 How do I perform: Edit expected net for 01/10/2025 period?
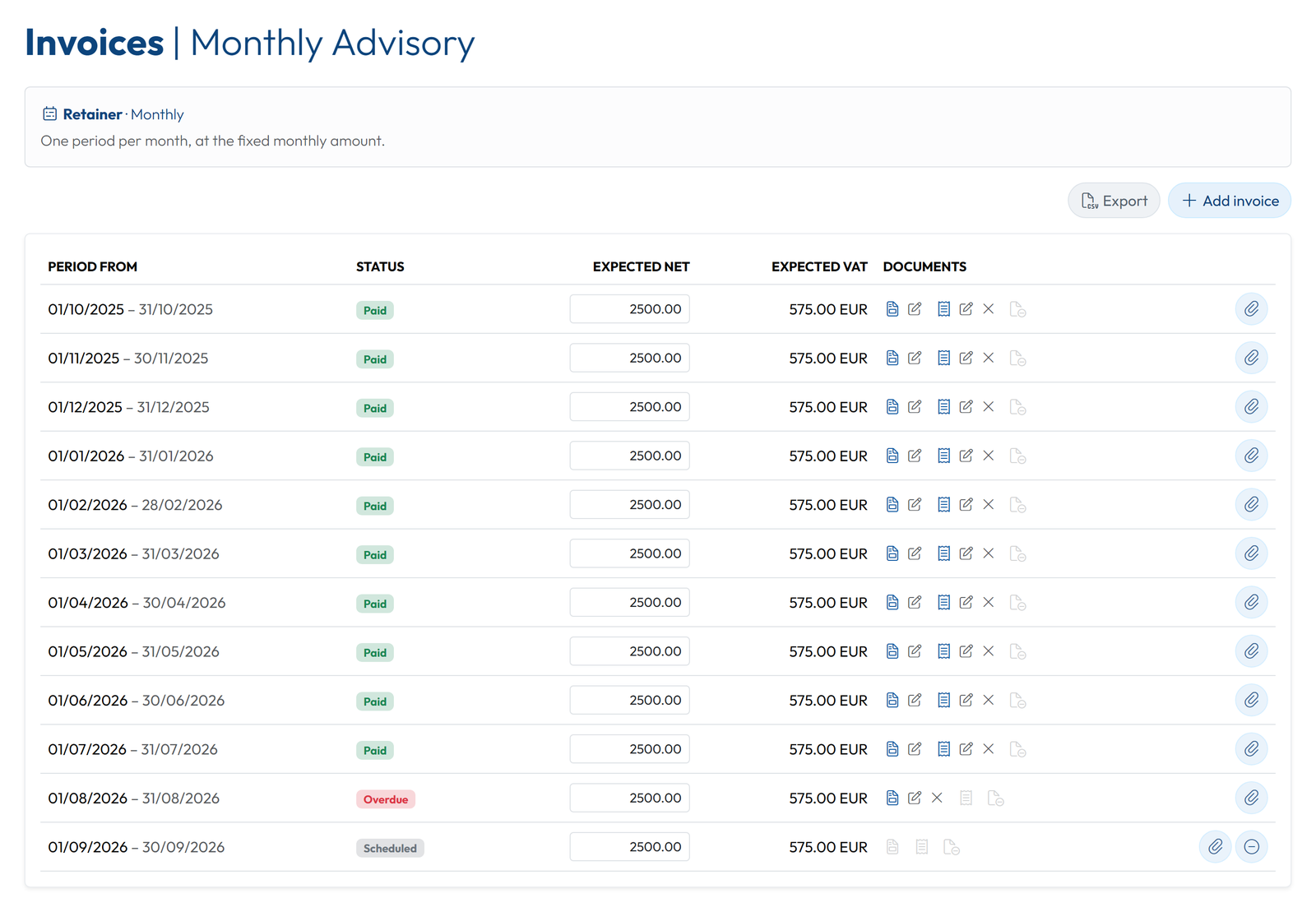[x=629, y=309]
